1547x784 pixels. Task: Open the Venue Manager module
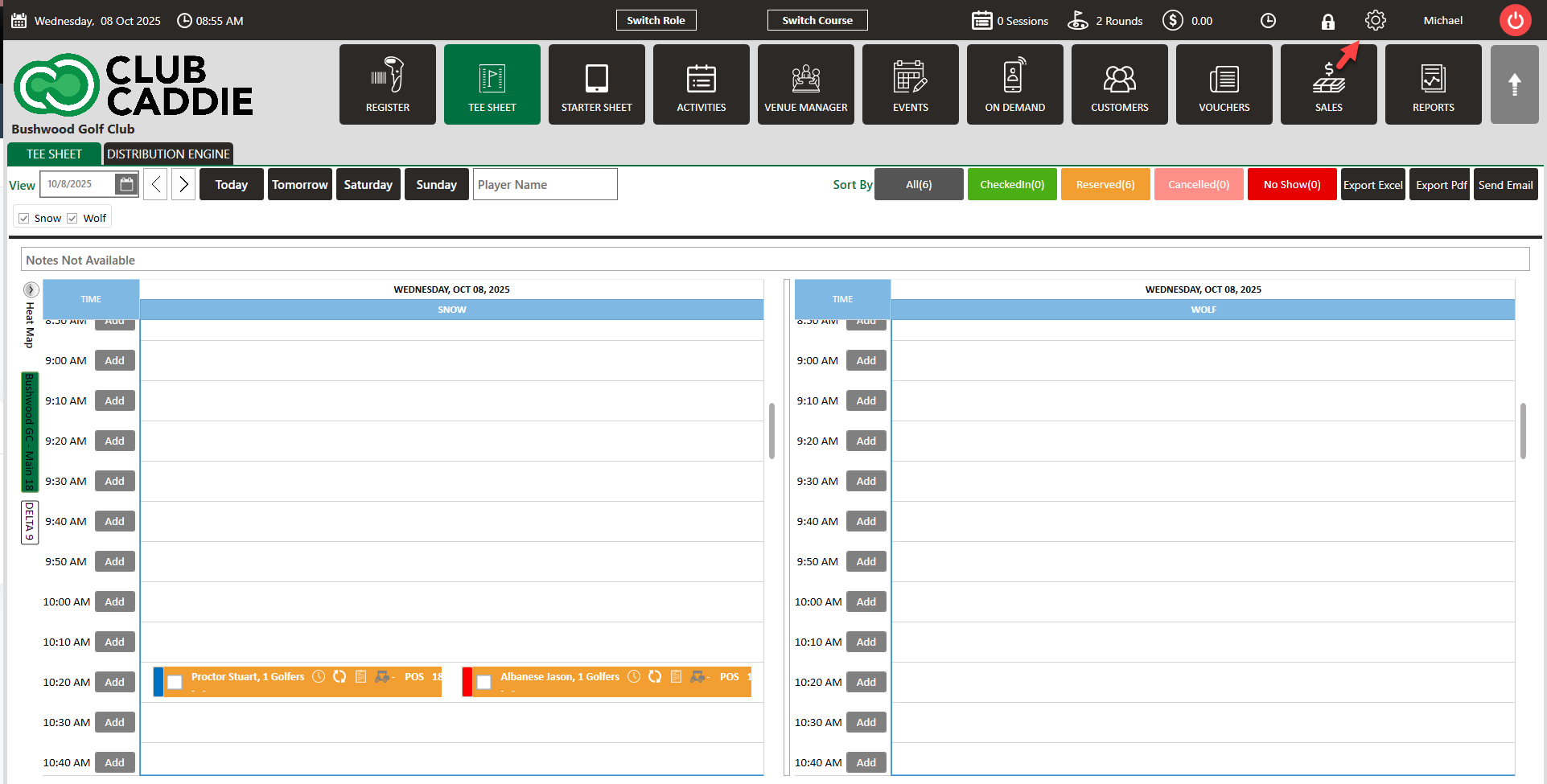[x=805, y=84]
